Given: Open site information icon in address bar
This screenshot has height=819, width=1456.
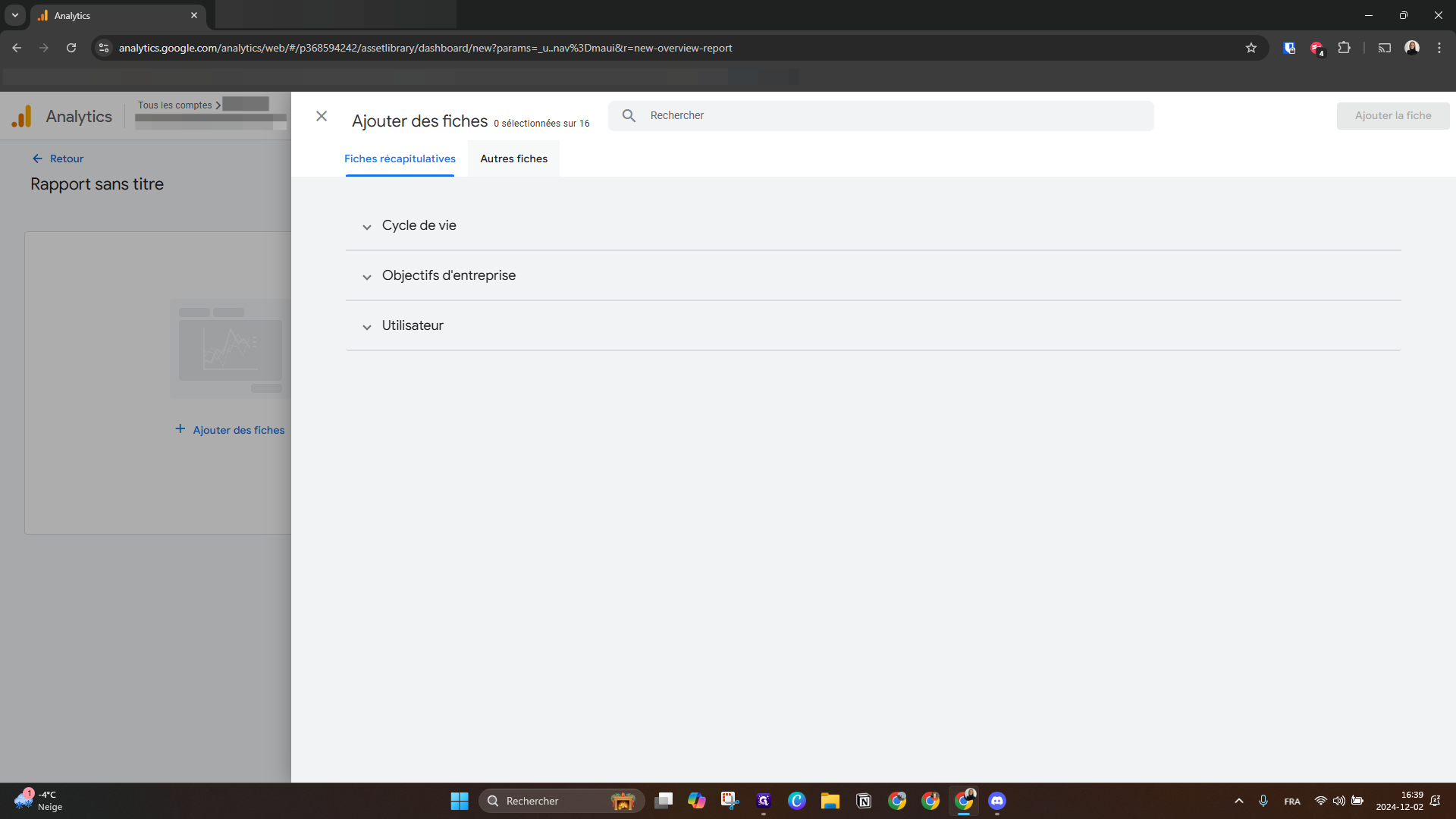Looking at the screenshot, I should coord(104,48).
